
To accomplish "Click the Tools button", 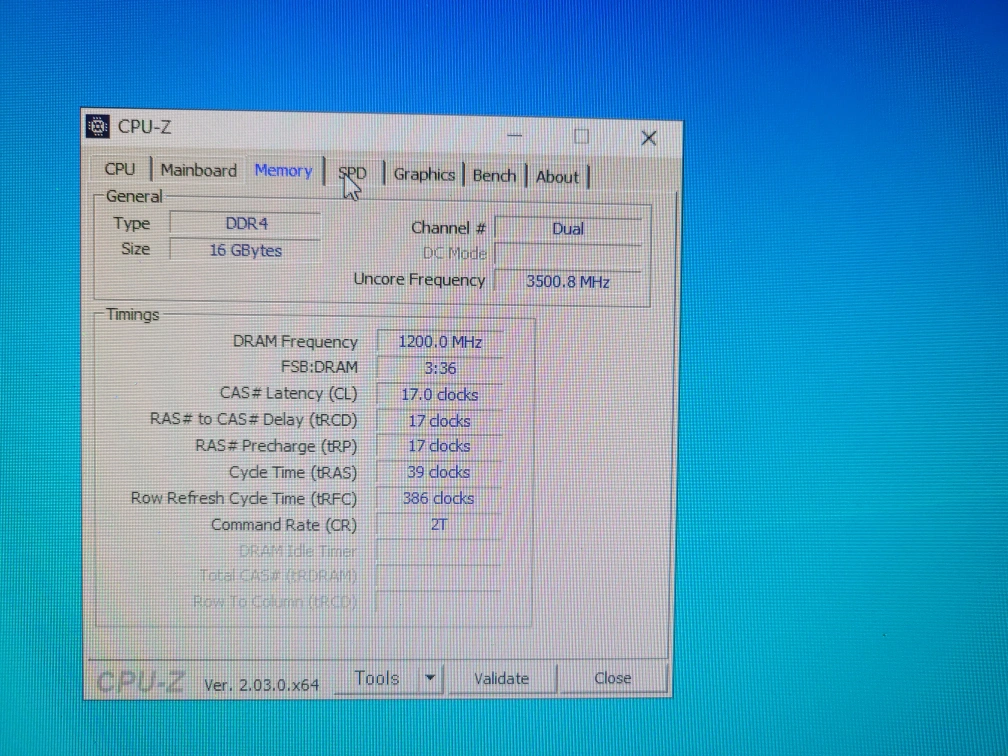I will point(377,679).
